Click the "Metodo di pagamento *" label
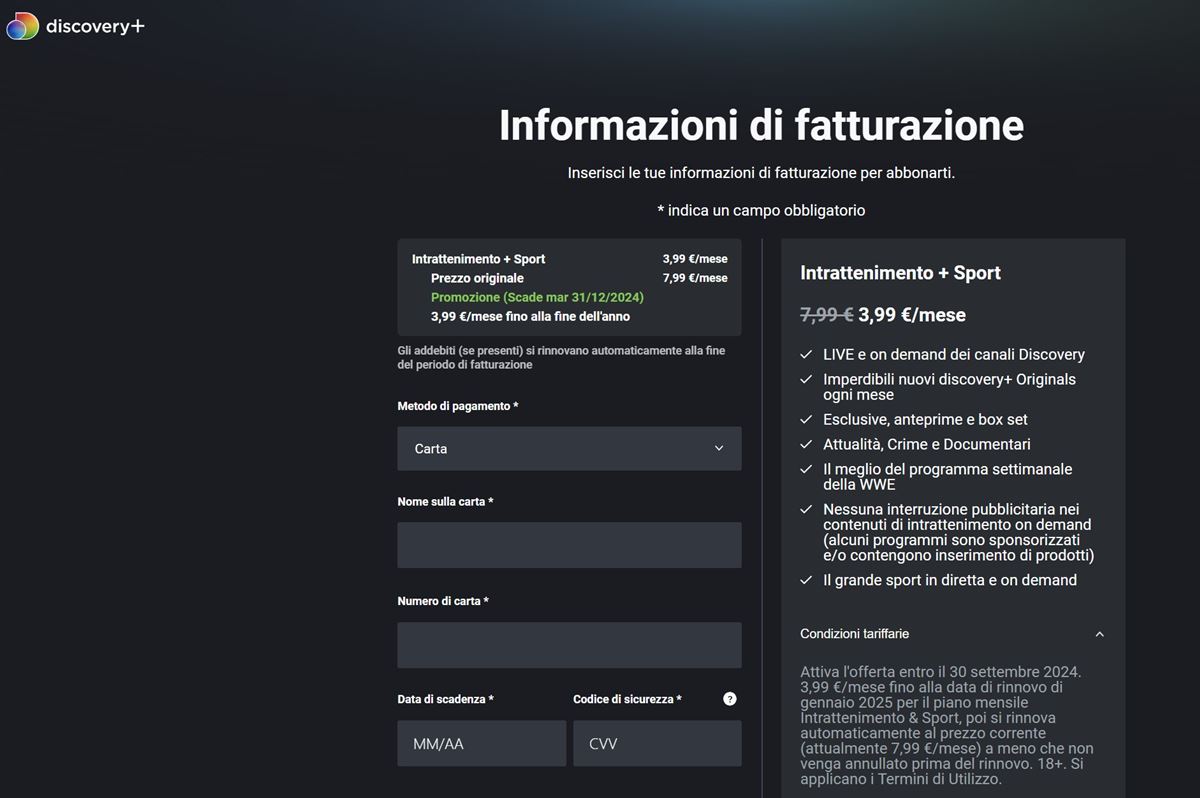The height and width of the screenshot is (798, 1200). pyautogui.click(x=458, y=407)
